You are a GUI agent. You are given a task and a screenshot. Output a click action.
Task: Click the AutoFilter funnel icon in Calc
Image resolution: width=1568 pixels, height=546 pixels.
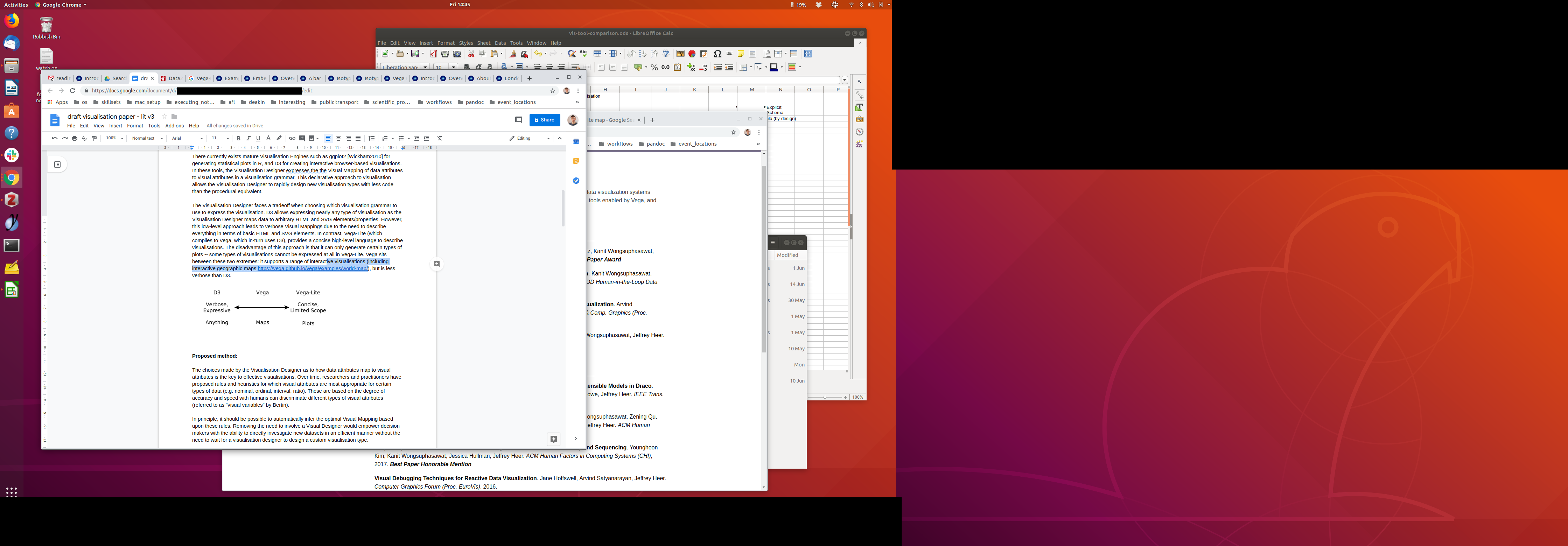pos(666,54)
